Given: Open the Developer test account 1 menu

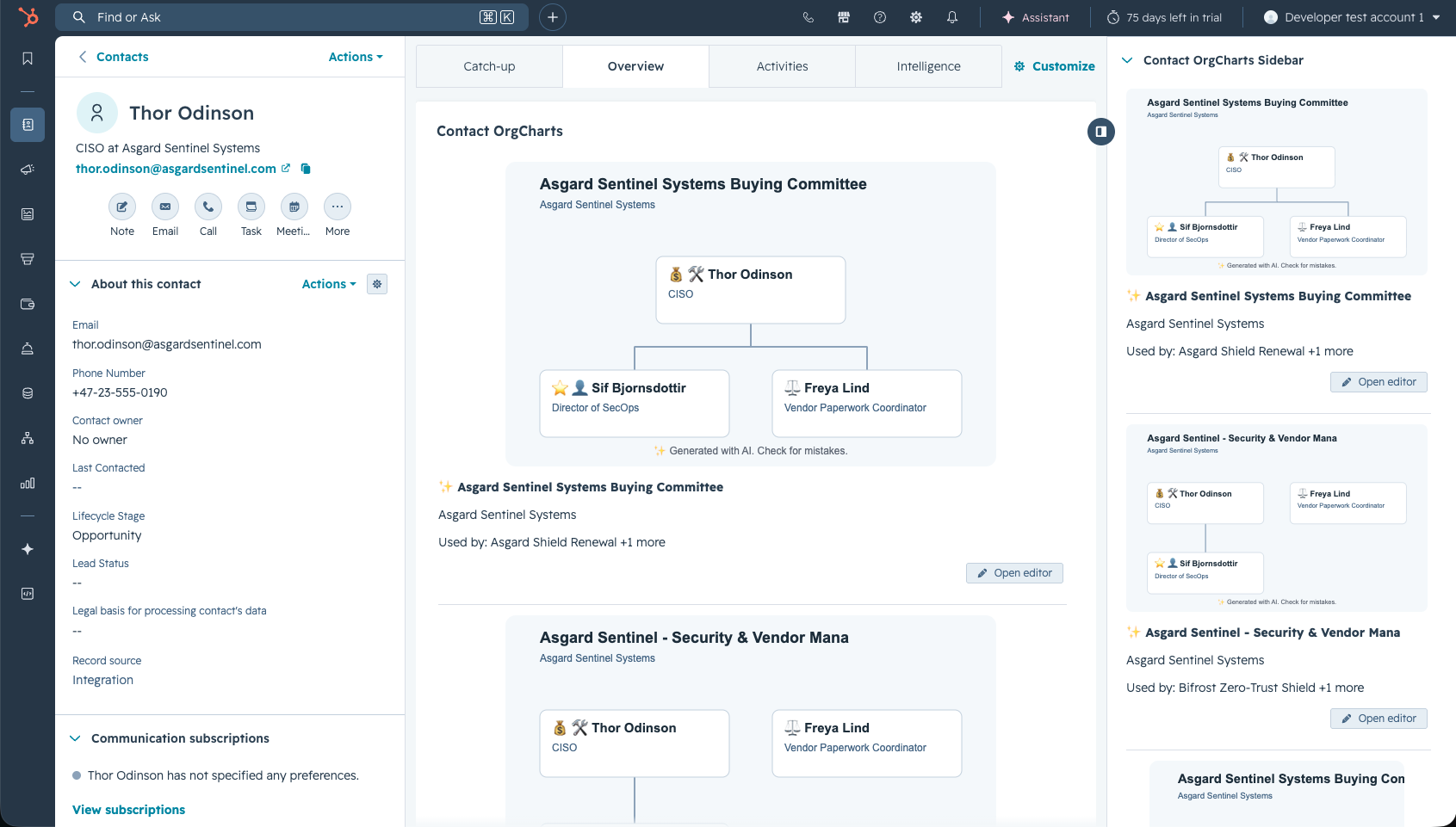Looking at the screenshot, I should pos(1352,17).
